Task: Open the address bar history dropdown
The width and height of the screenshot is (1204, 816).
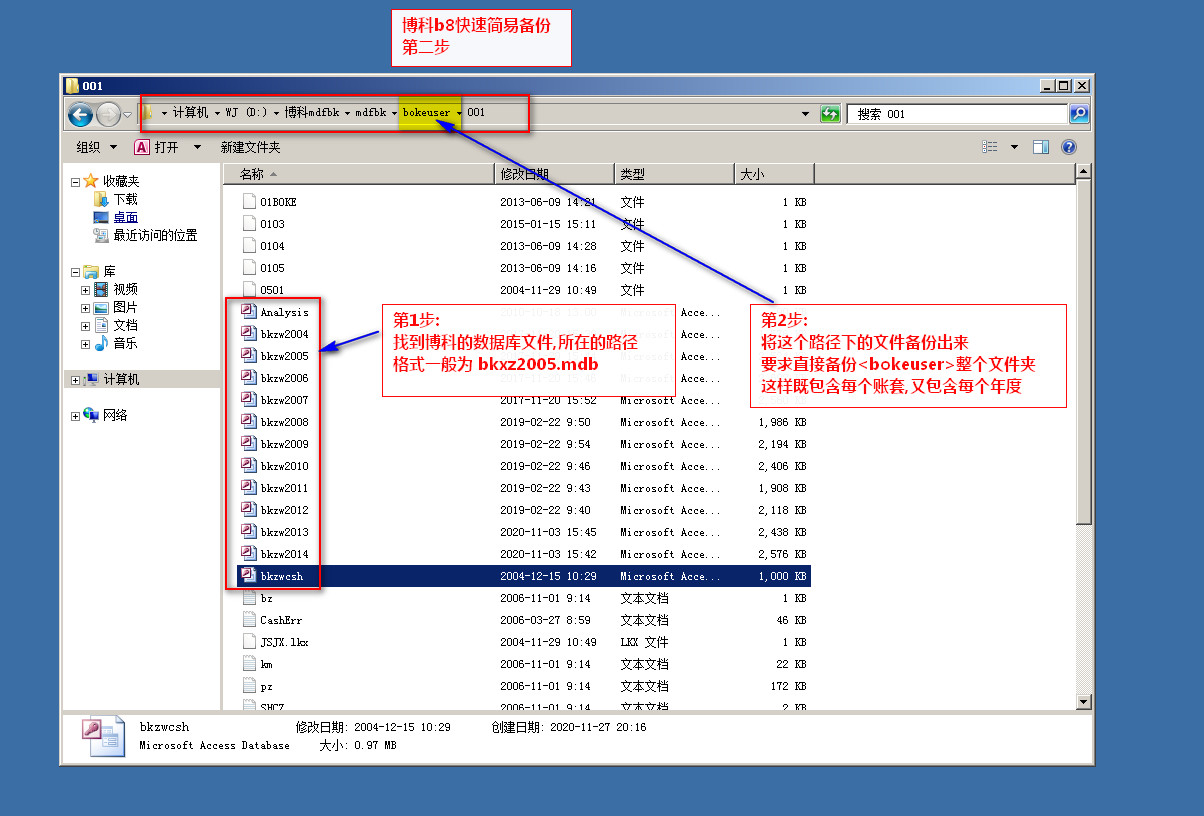Action: [806, 114]
